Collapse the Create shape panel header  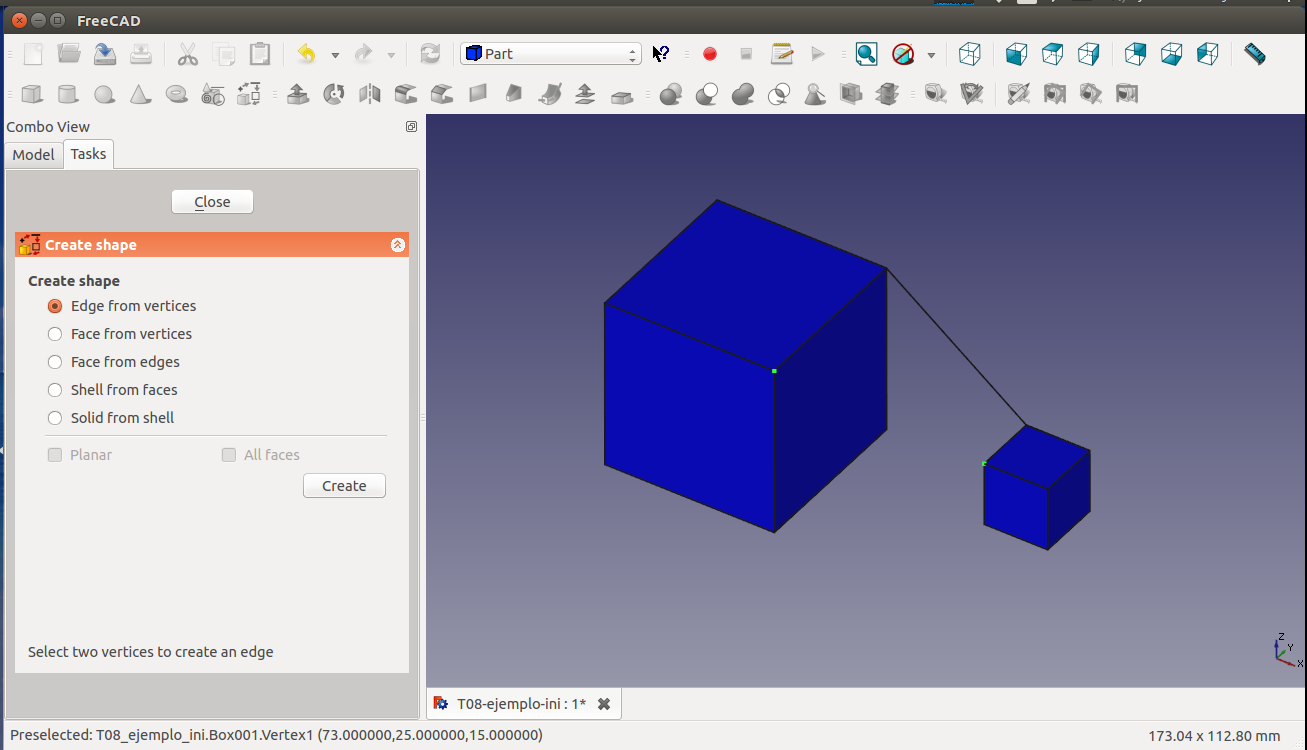point(397,245)
